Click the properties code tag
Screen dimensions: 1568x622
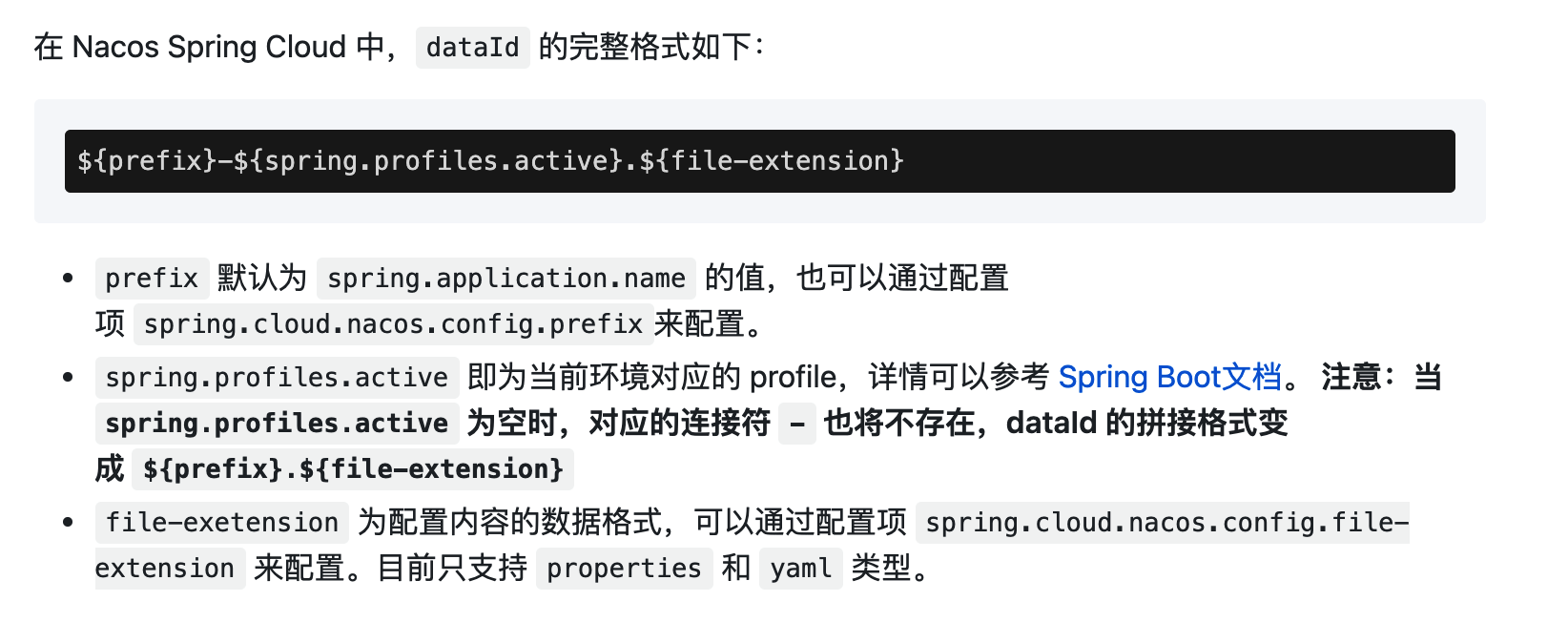[624, 569]
